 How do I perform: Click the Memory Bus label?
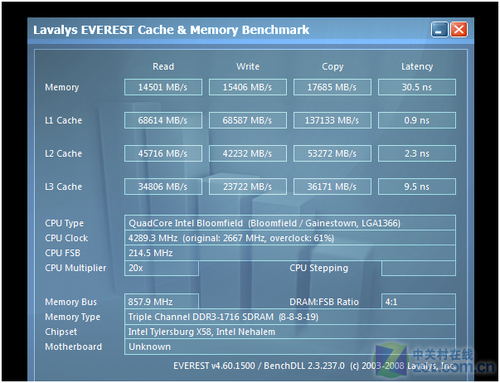[x=71, y=302]
